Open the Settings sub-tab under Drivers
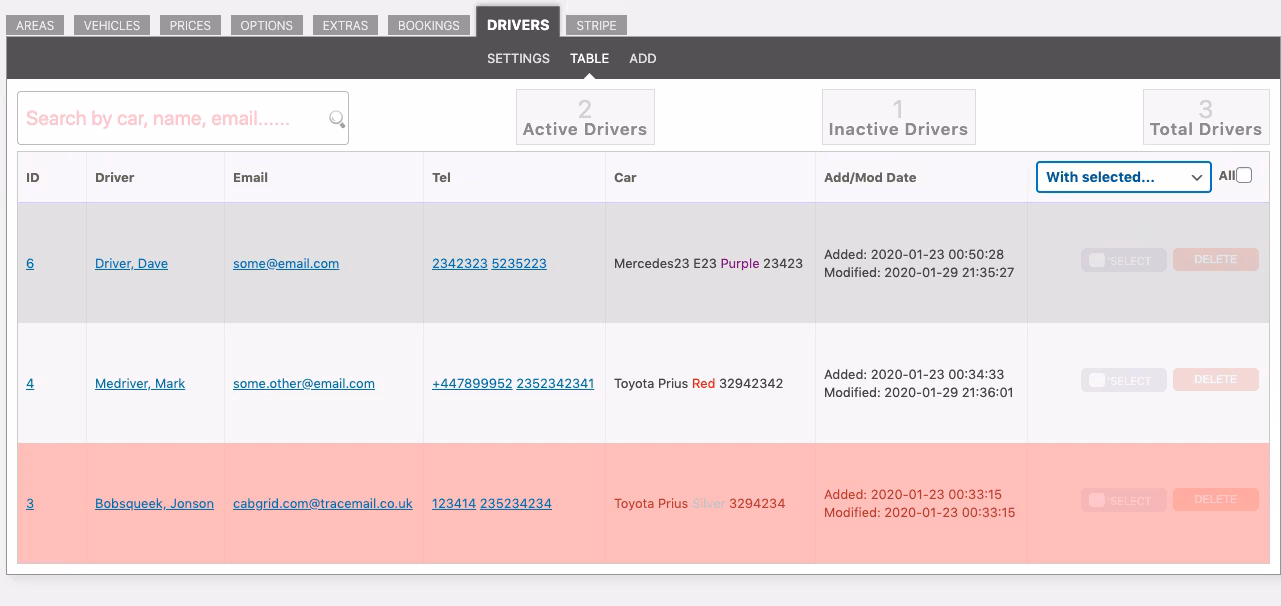This screenshot has width=1282, height=606. click(x=518, y=58)
